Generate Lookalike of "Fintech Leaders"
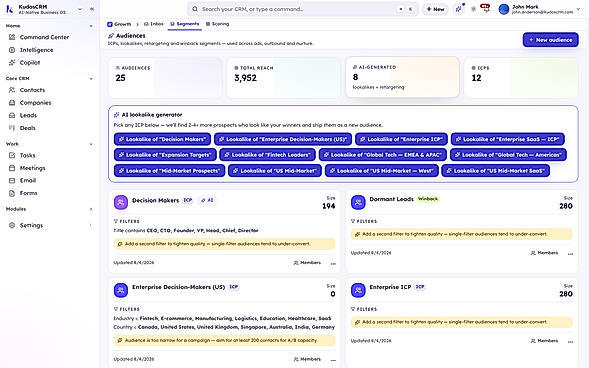Viewport: 589px width, 368px height. click(267, 155)
